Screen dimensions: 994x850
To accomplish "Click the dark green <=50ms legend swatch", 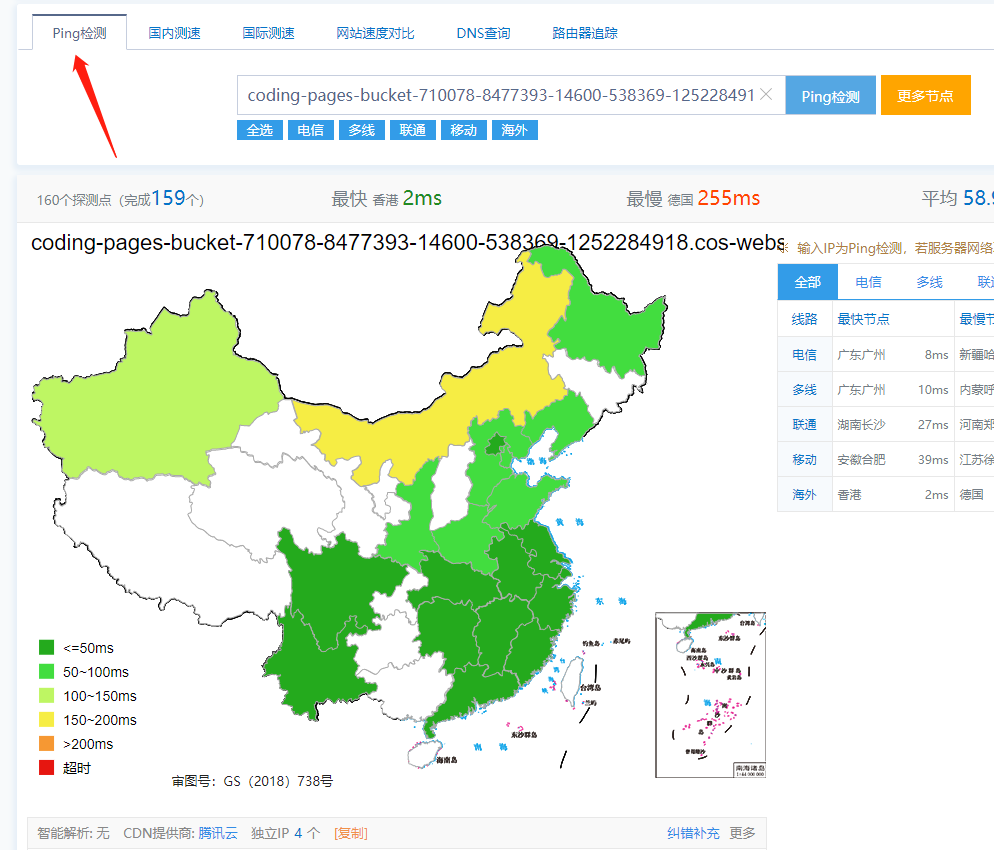I will pos(46,648).
